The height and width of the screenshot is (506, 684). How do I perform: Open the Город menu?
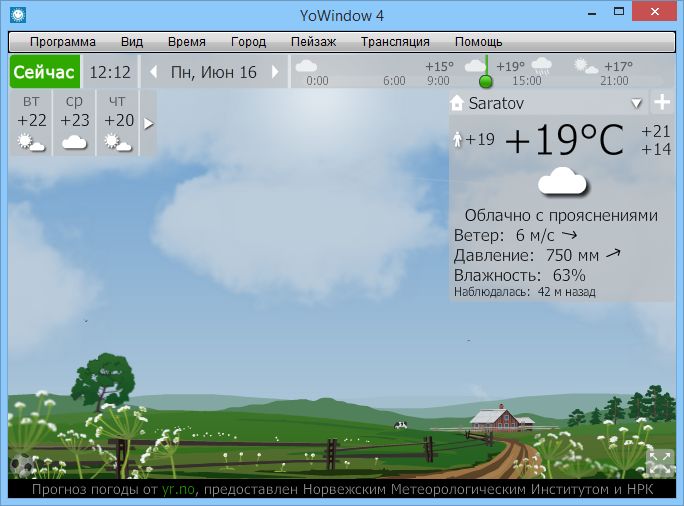point(248,42)
